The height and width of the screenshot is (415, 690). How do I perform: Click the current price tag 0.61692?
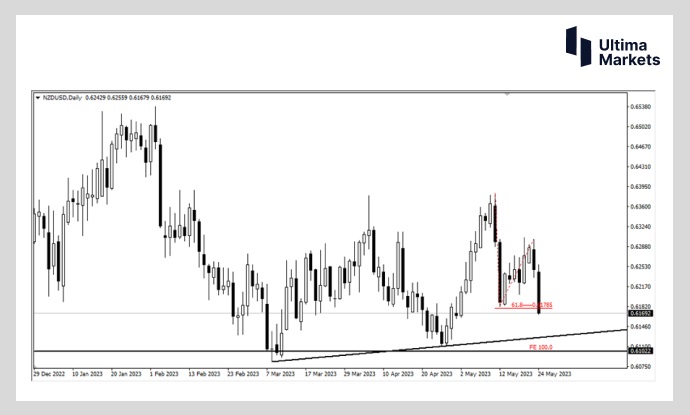pos(641,313)
